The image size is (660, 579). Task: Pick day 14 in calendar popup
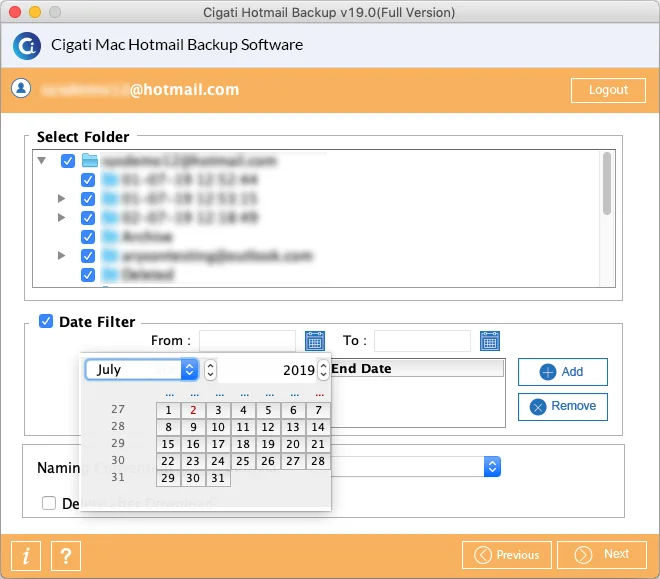pos(318,427)
